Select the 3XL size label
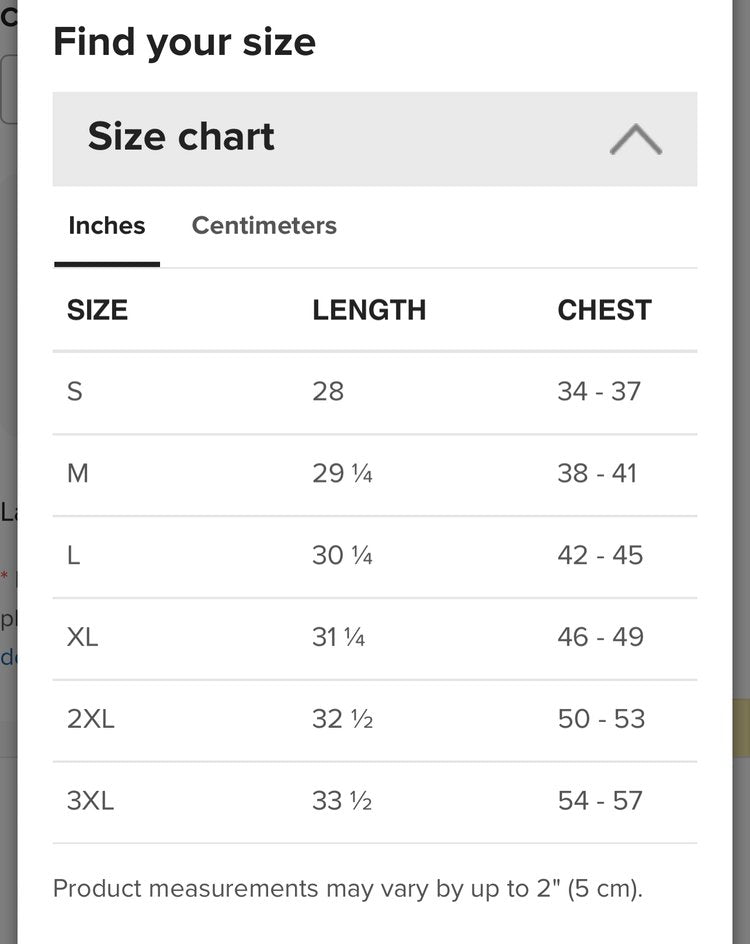This screenshot has height=944, width=750. click(x=90, y=801)
